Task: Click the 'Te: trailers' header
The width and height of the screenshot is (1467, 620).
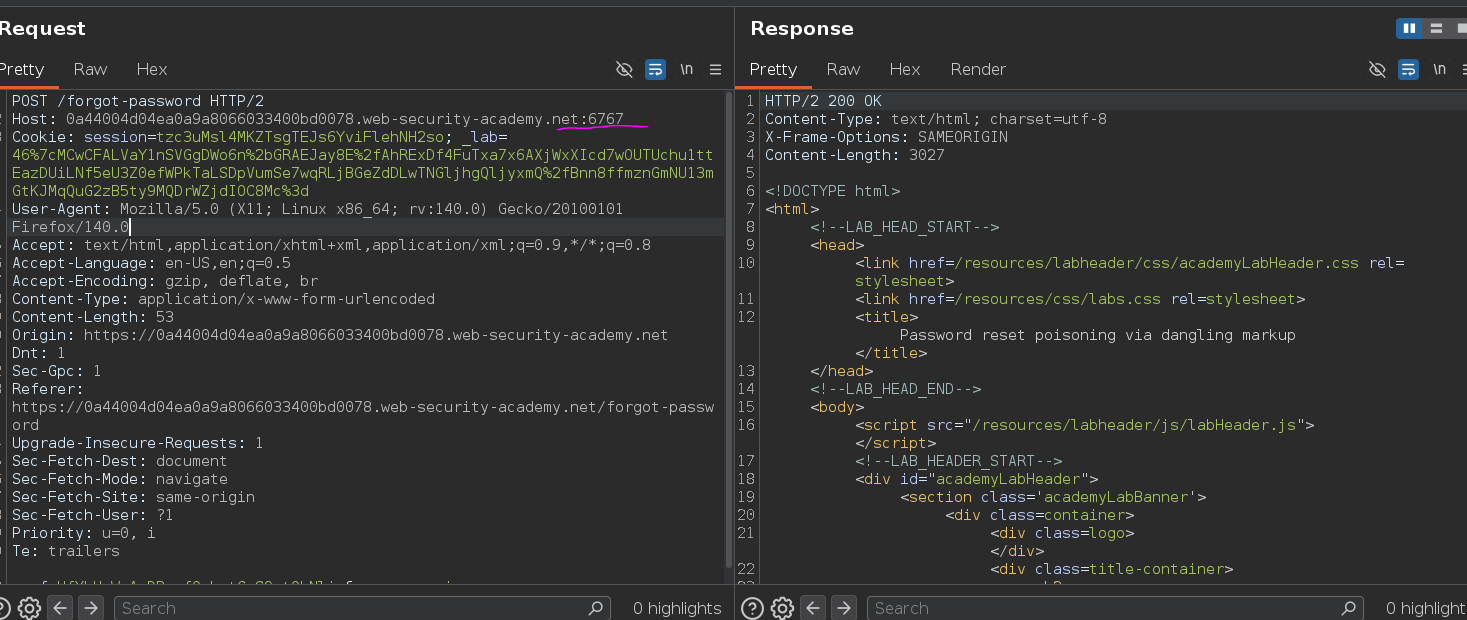Action: (66, 551)
